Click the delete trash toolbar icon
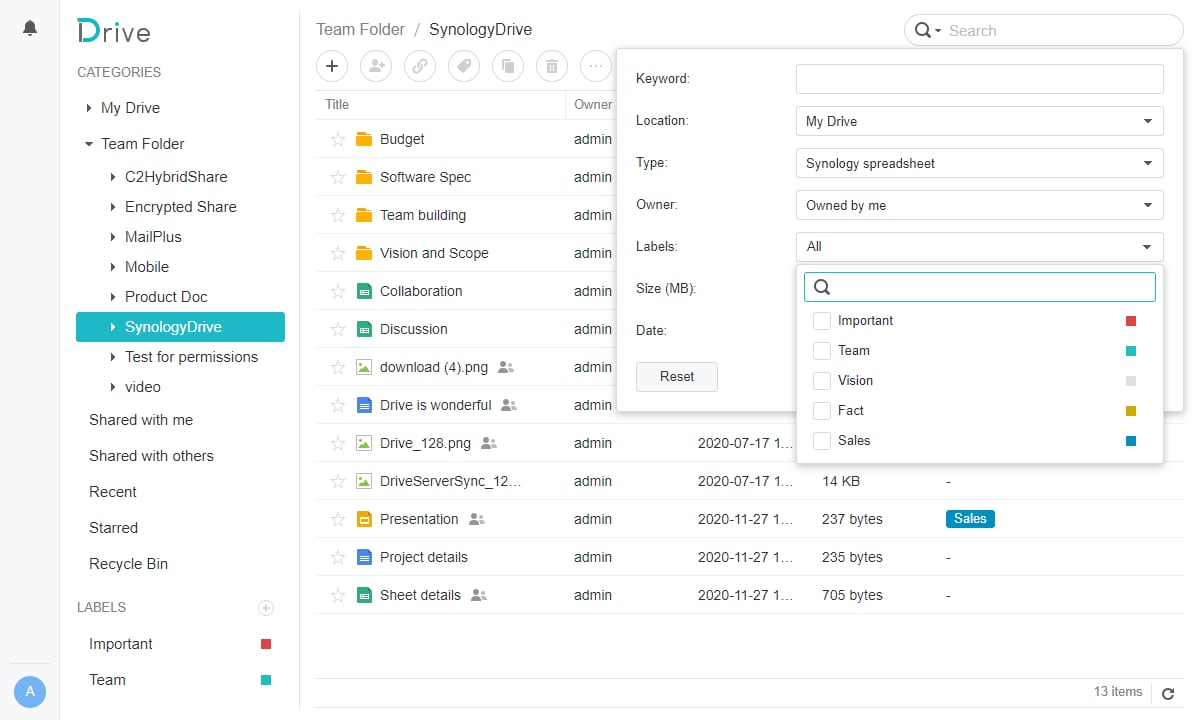Screen dimensions: 1200x720 point(552,66)
